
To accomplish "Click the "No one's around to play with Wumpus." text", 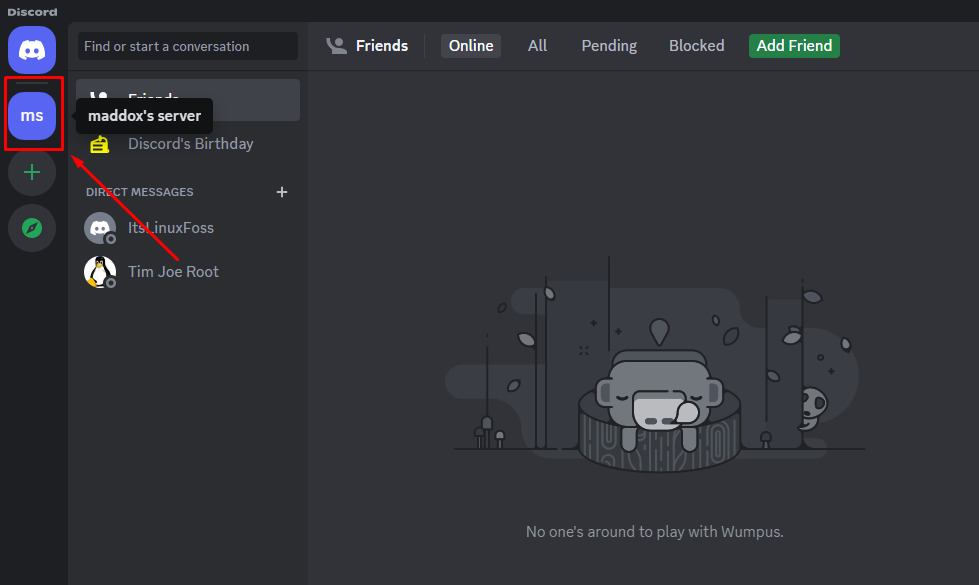I will pyautogui.click(x=654, y=532).
